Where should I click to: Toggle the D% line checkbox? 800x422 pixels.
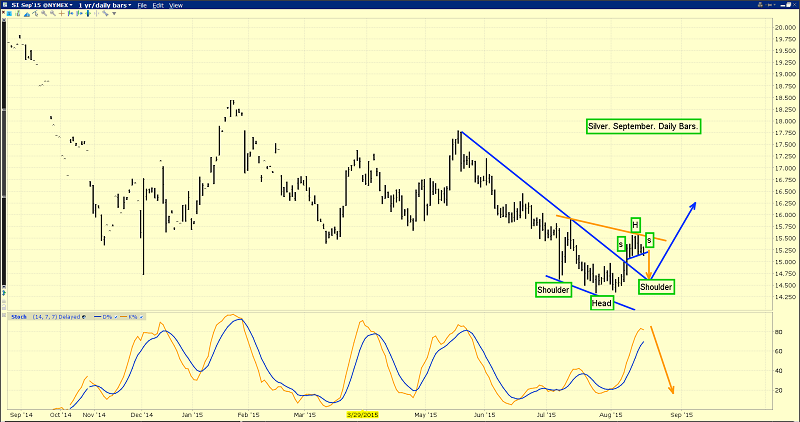point(116,317)
